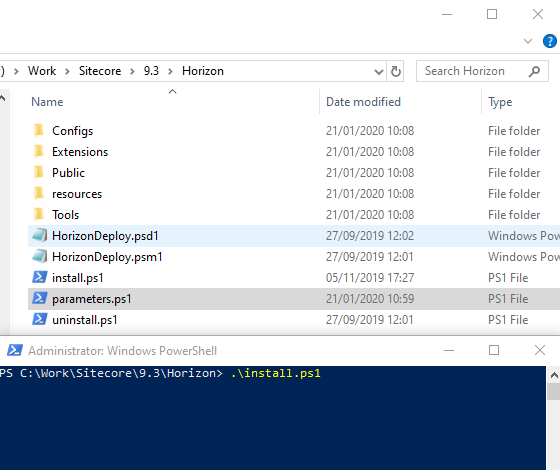
Task: Close the PowerShell window
Action: 540,350
